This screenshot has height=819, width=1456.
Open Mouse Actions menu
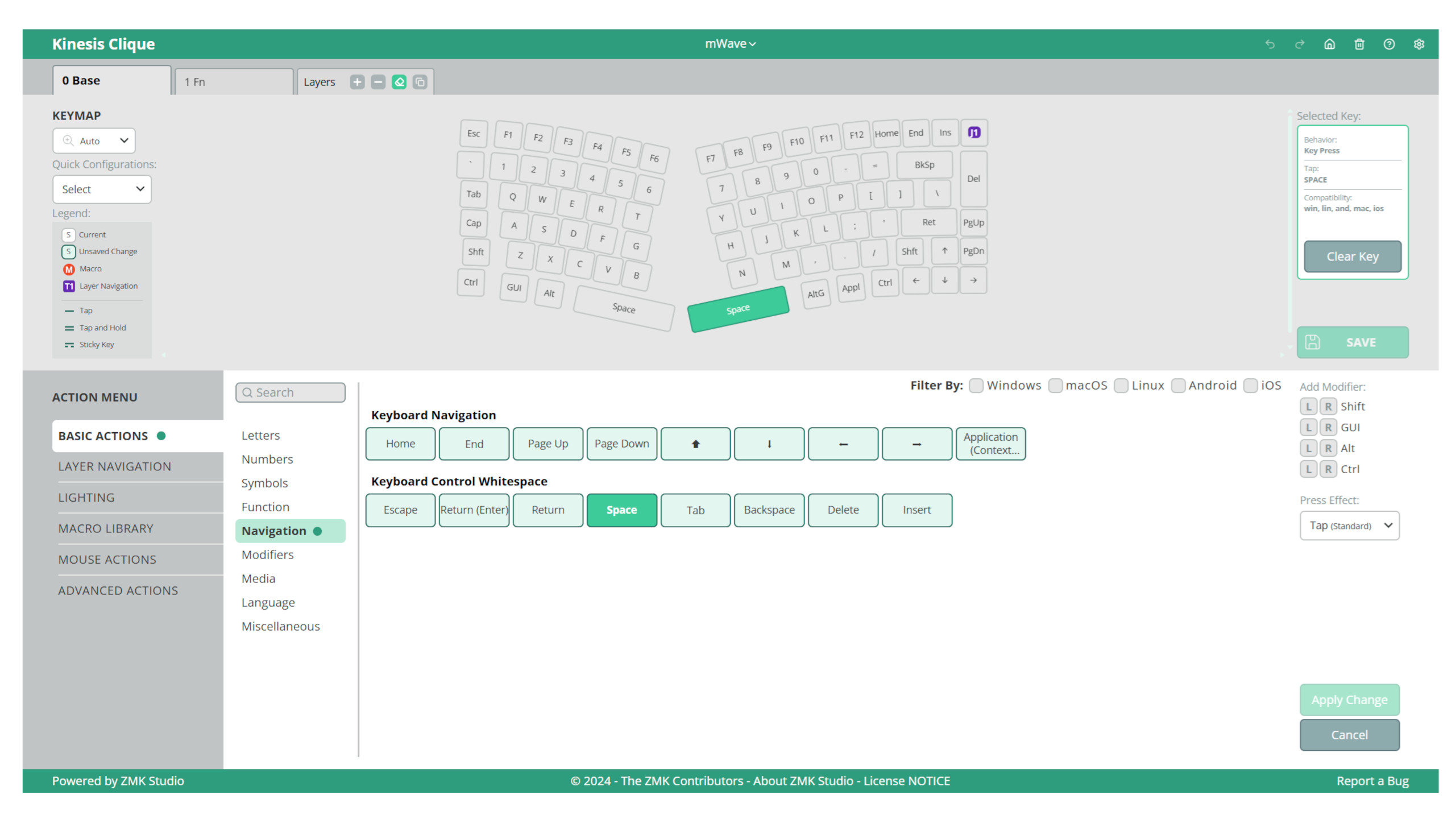coord(107,560)
